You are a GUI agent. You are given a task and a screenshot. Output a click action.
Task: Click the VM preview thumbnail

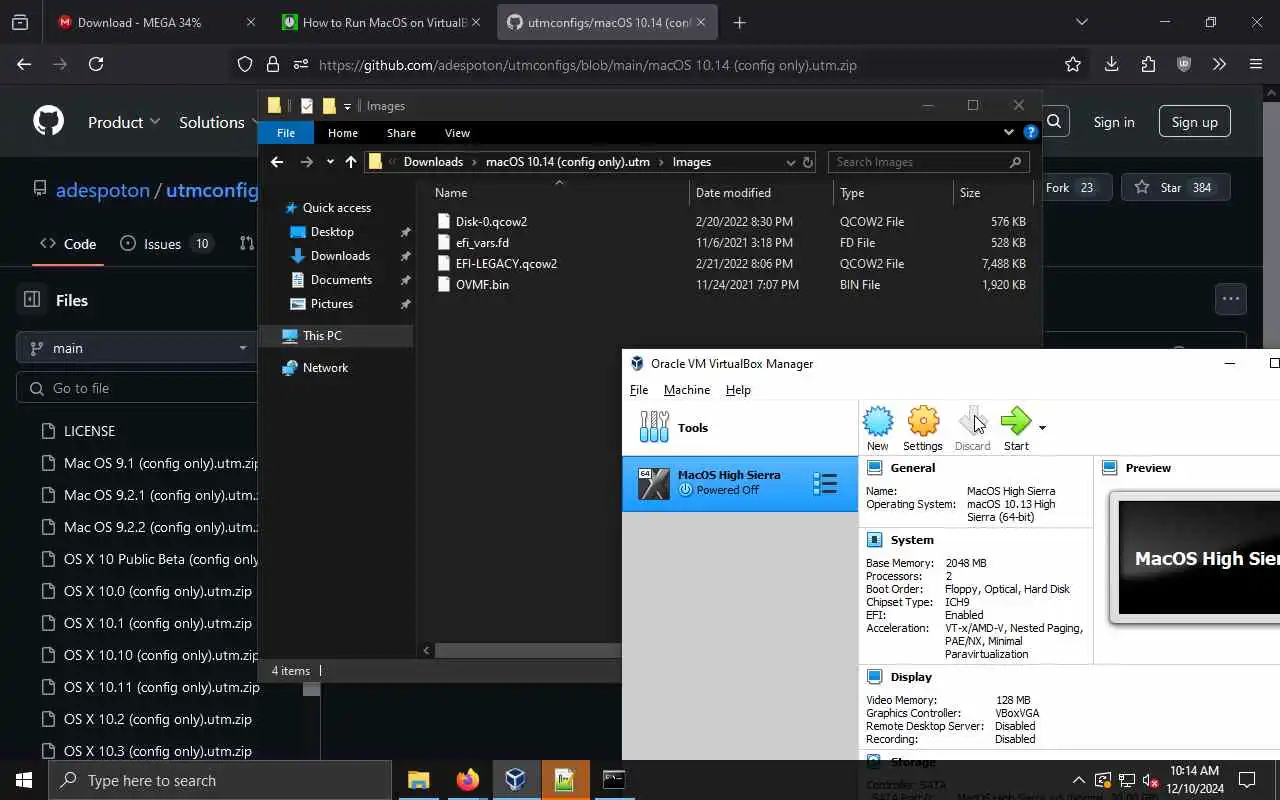[x=1198, y=557]
